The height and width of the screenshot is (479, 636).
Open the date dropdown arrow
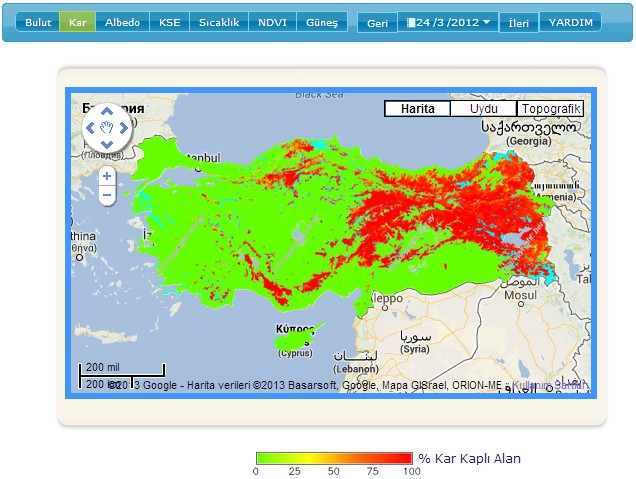[x=486, y=22]
